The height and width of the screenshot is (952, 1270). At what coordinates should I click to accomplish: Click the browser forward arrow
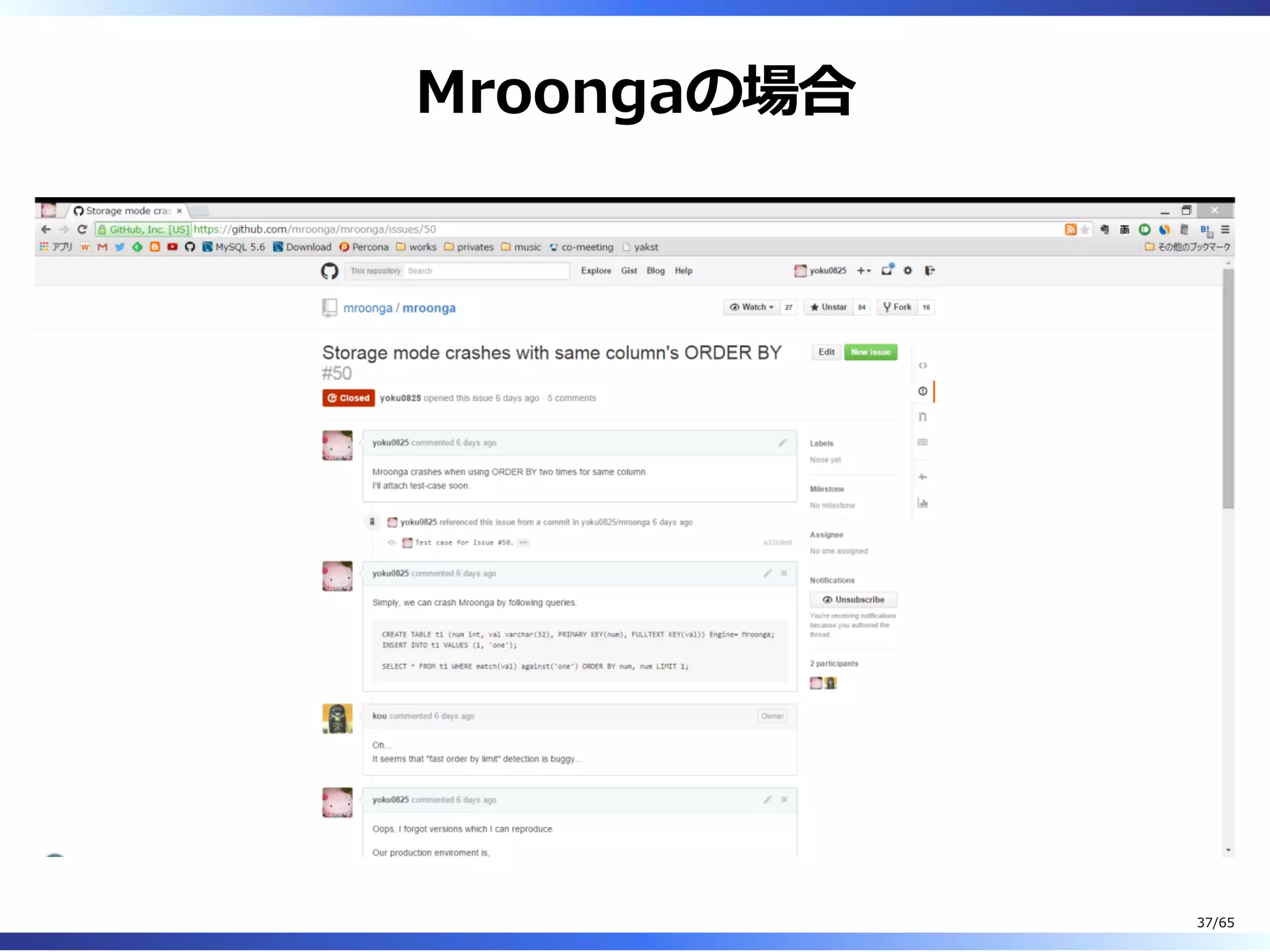point(64,229)
